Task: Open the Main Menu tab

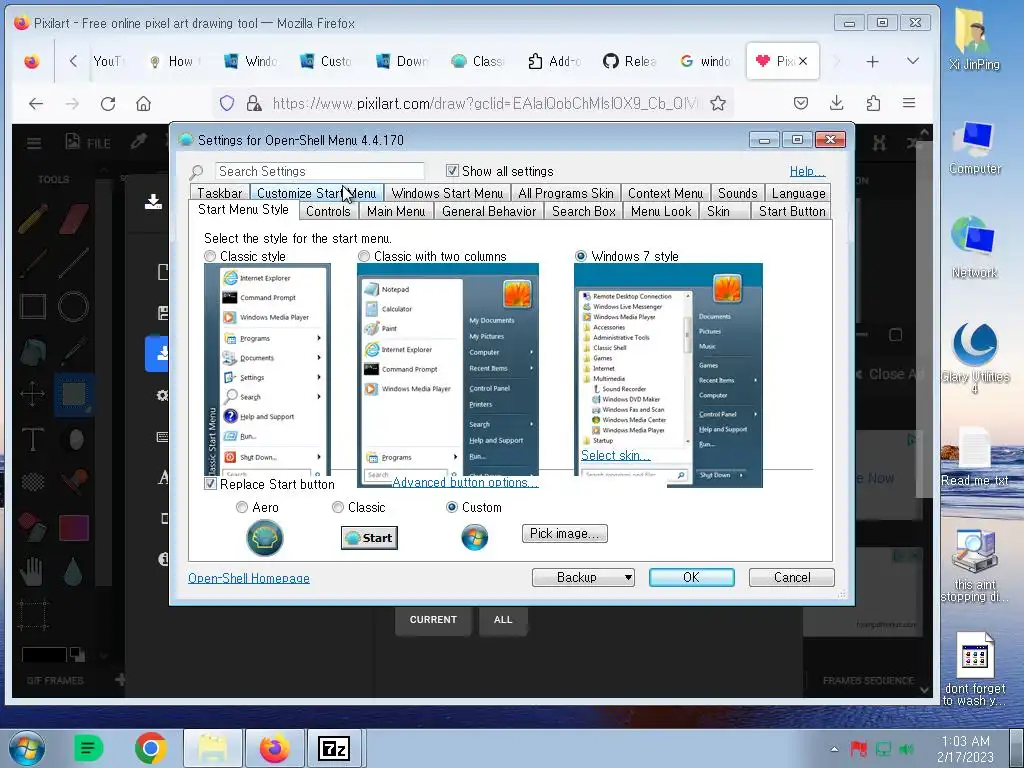Action: click(396, 211)
